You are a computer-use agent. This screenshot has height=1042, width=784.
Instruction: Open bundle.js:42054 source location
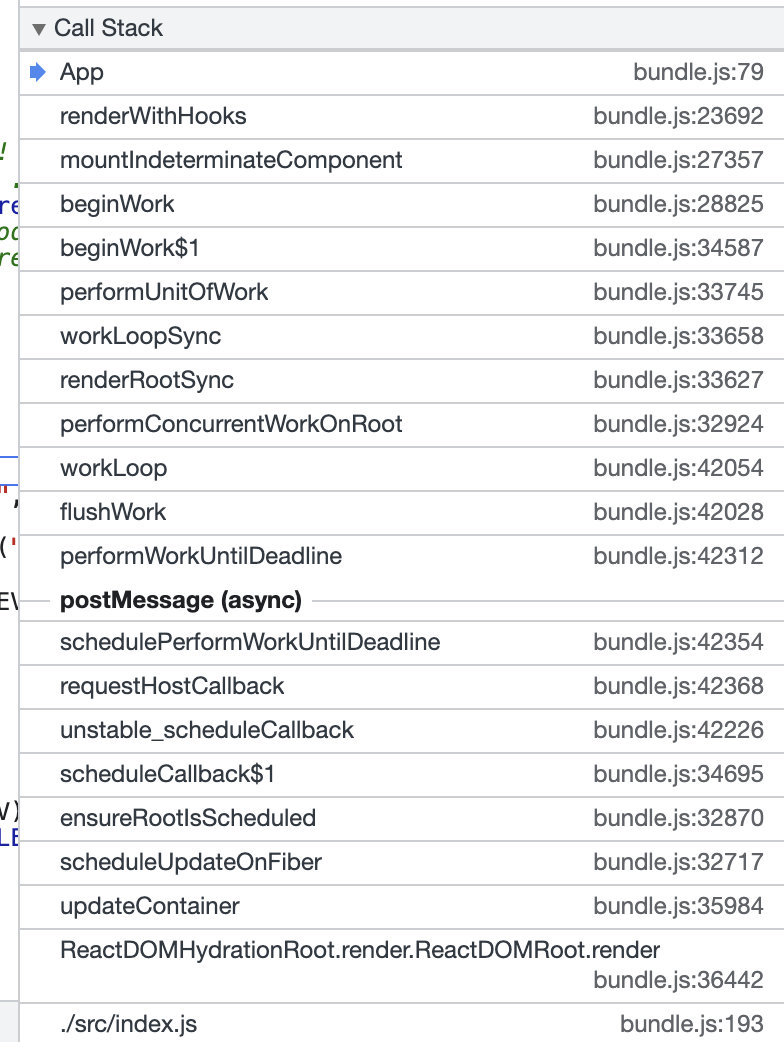click(x=678, y=468)
